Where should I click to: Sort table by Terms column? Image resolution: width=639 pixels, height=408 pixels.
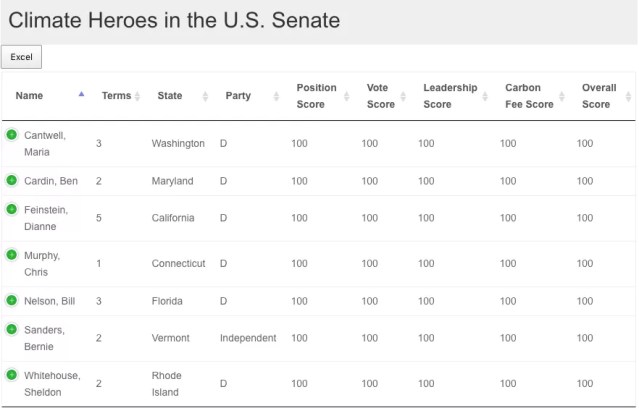[116, 96]
